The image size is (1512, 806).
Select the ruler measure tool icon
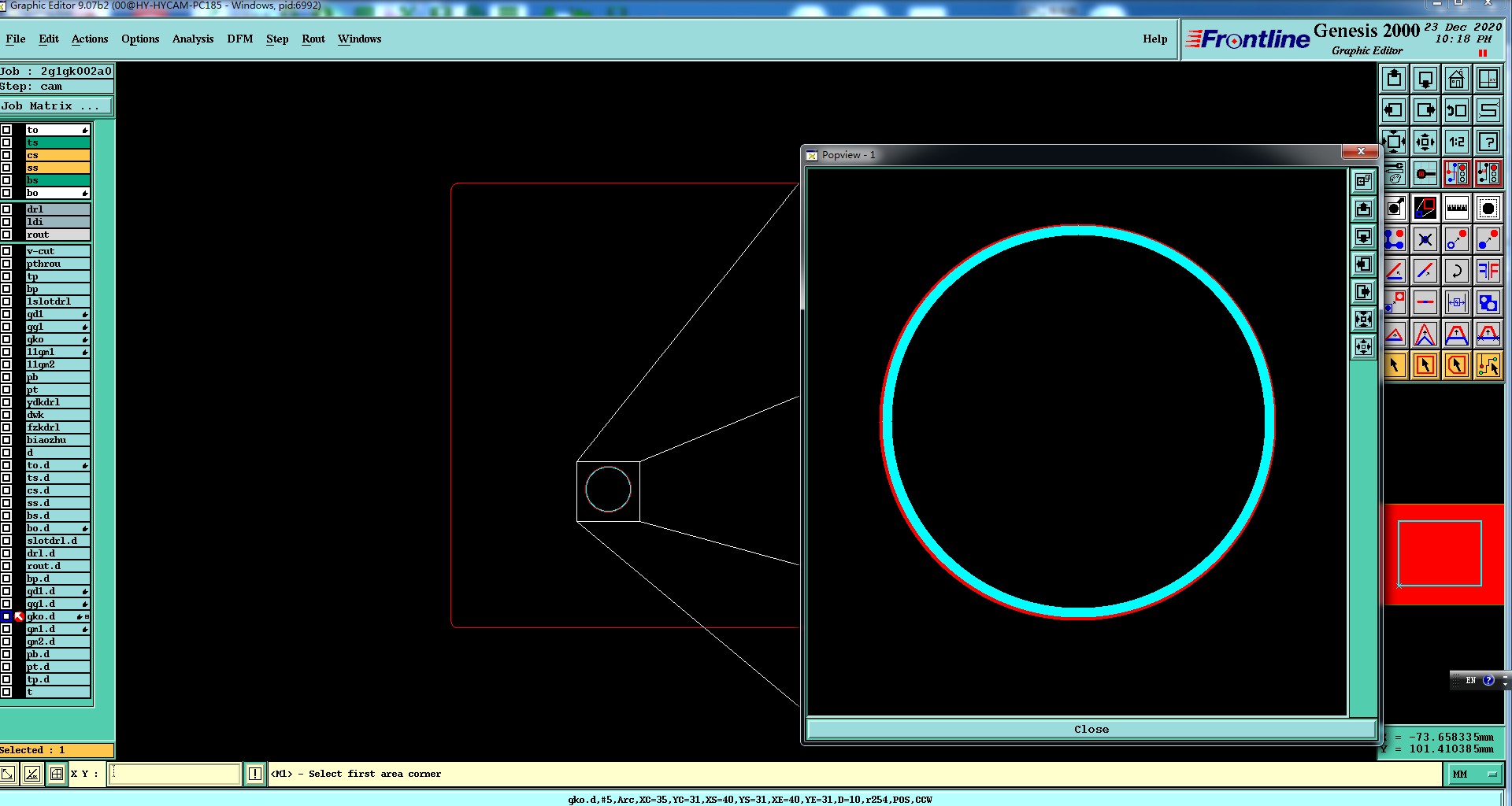pos(1457,208)
